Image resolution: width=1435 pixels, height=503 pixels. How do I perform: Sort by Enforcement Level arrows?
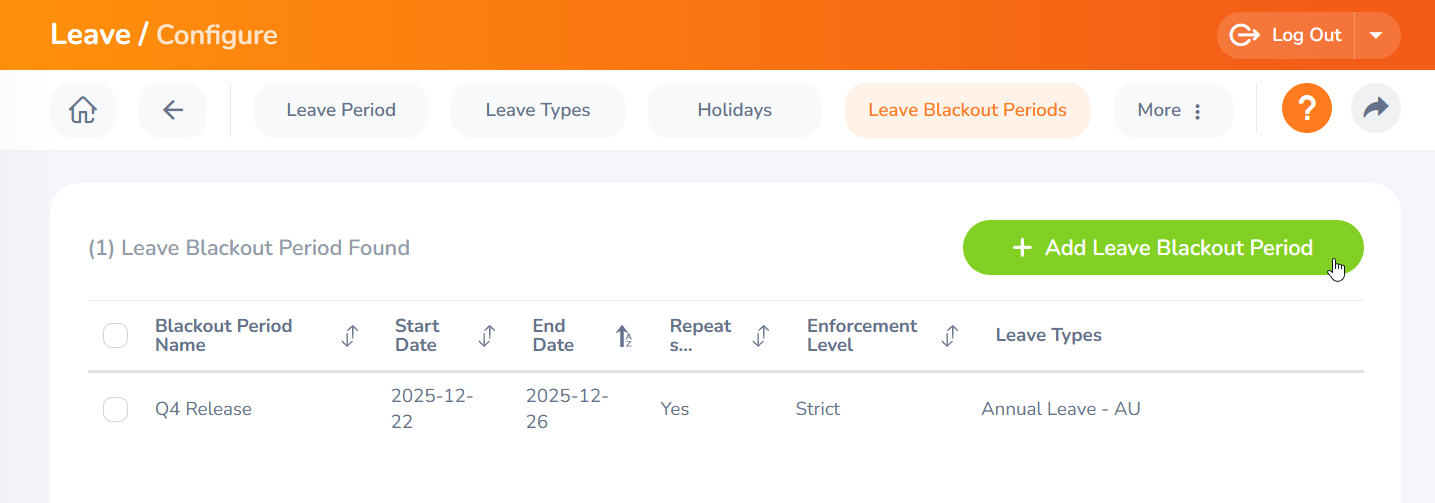tap(950, 336)
